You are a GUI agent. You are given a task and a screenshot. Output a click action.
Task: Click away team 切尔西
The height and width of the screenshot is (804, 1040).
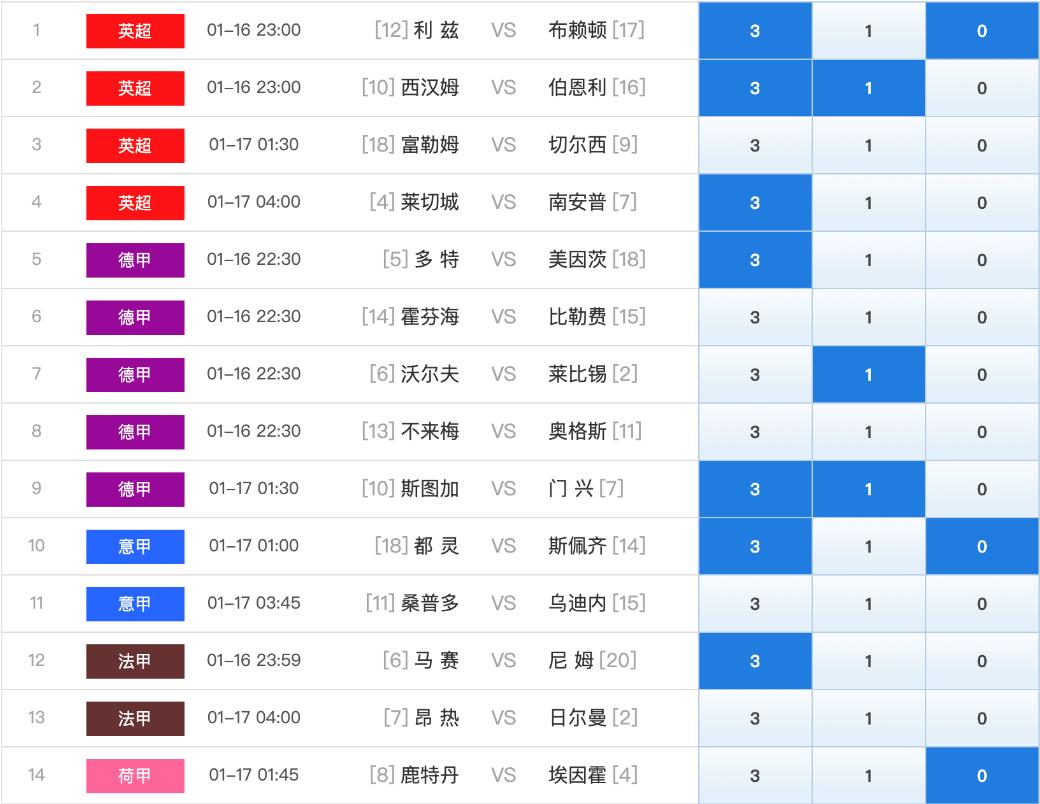pyautogui.click(x=577, y=145)
